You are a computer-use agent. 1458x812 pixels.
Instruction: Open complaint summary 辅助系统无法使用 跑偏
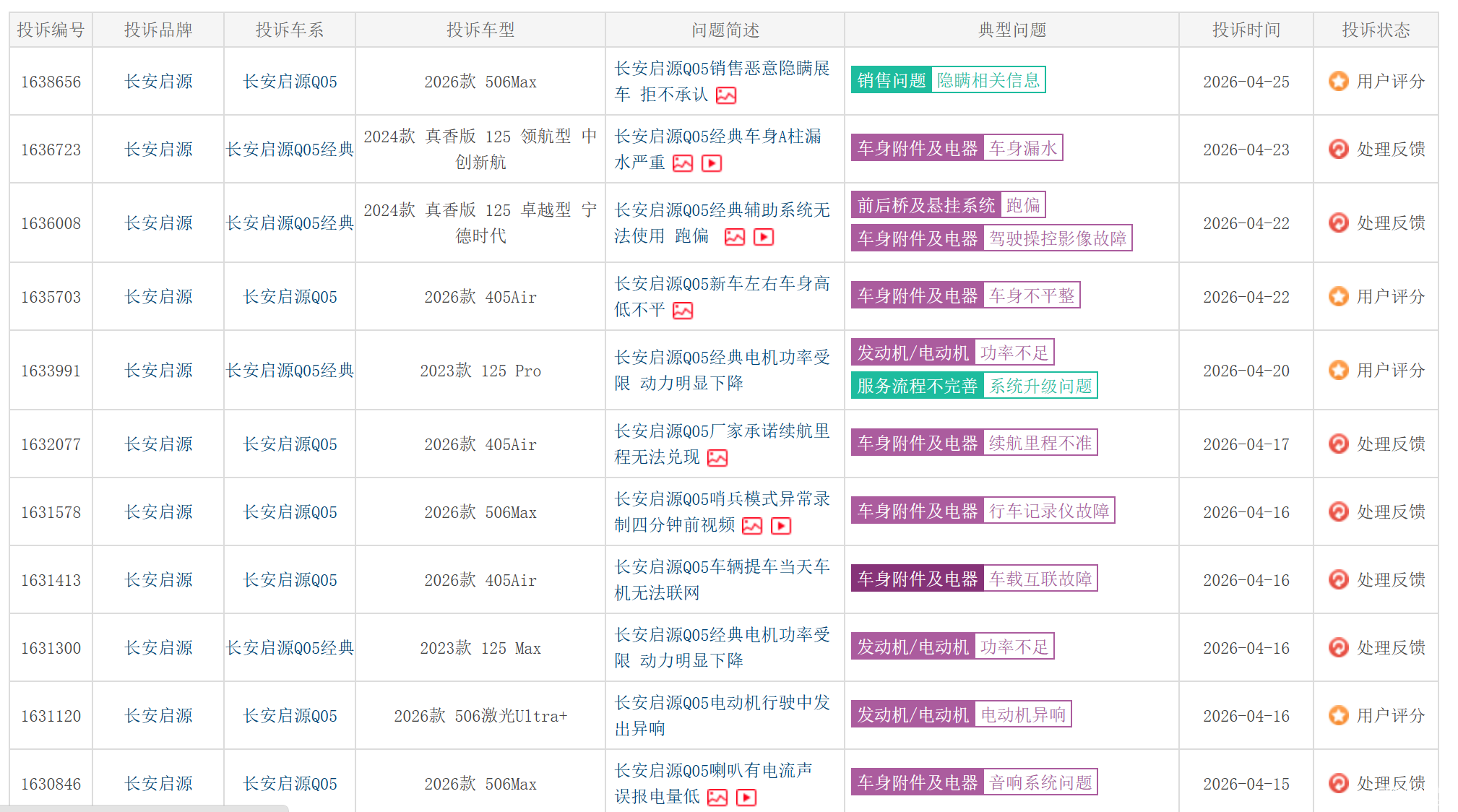722,223
